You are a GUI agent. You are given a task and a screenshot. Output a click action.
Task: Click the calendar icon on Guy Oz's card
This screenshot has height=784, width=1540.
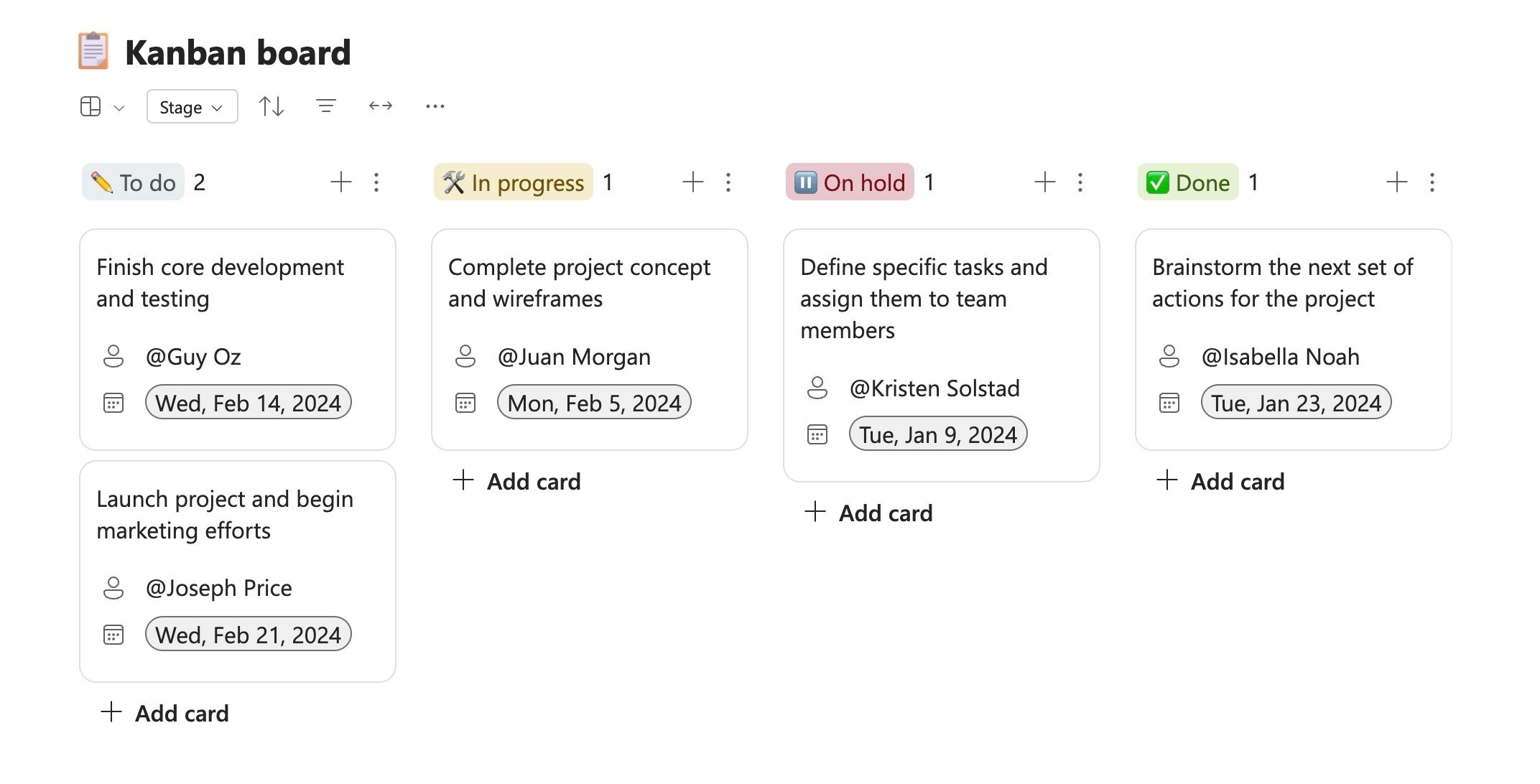pos(113,403)
